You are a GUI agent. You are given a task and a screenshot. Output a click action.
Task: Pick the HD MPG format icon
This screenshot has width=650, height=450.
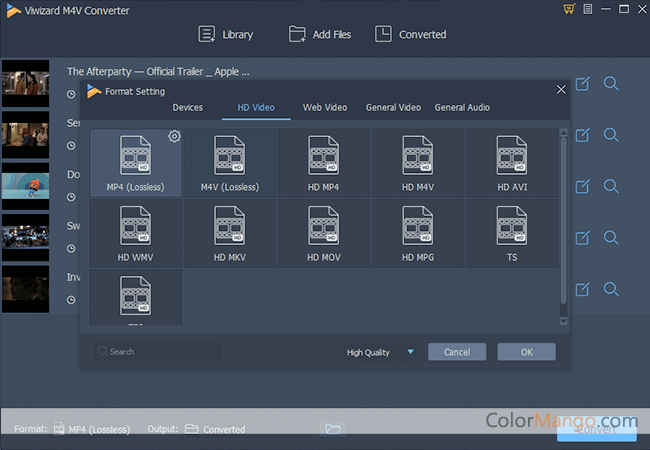click(x=417, y=226)
